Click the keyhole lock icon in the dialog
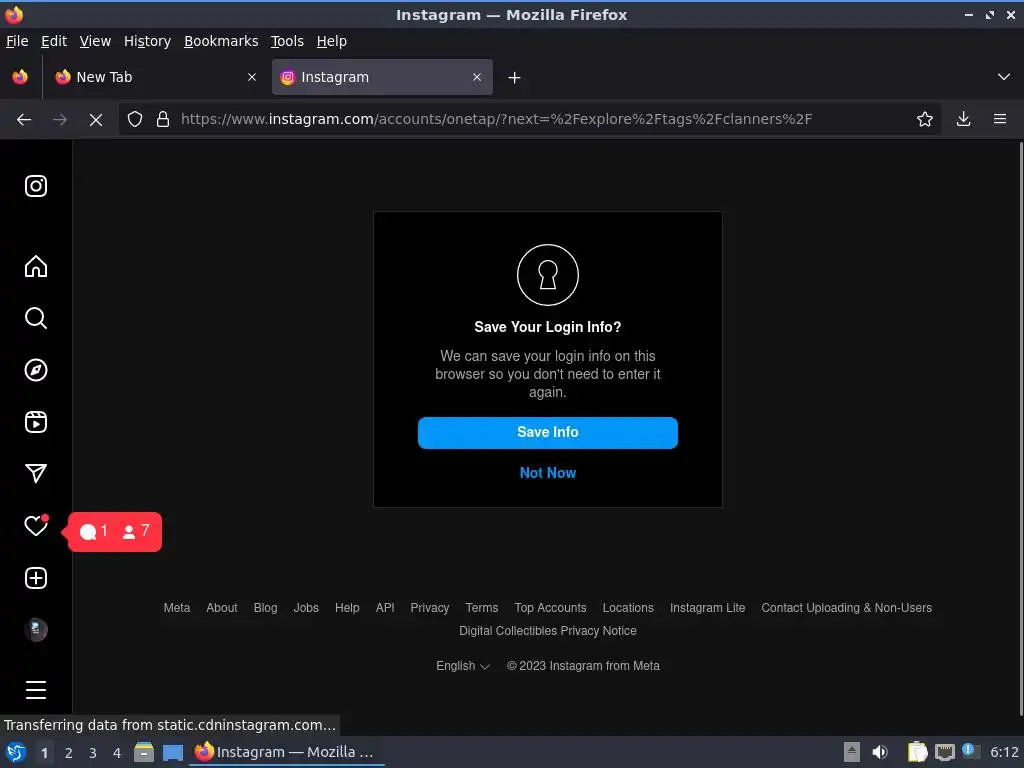The height and width of the screenshot is (768, 1024). (548, 275)
